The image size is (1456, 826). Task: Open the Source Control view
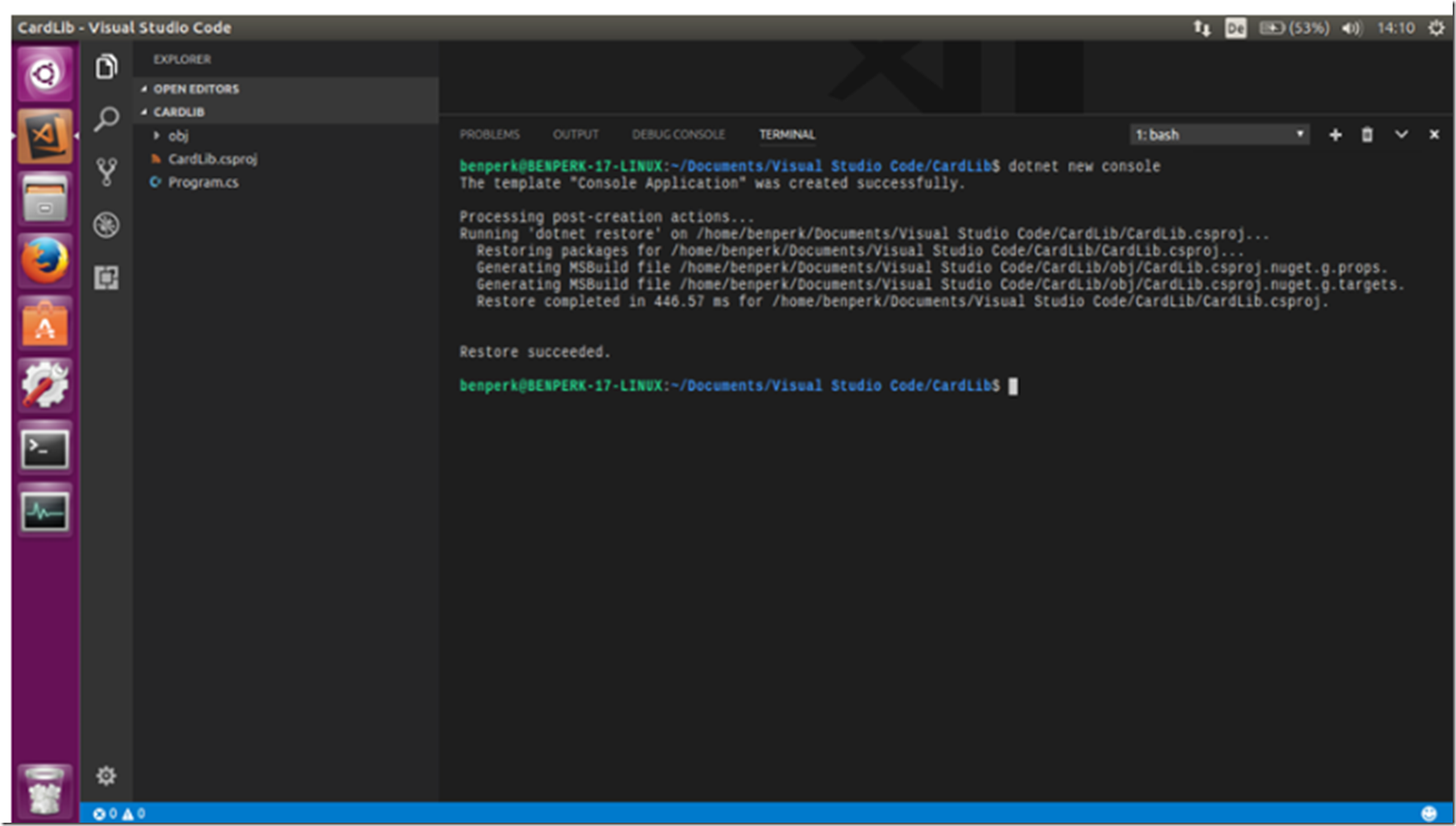pos(106,171)
